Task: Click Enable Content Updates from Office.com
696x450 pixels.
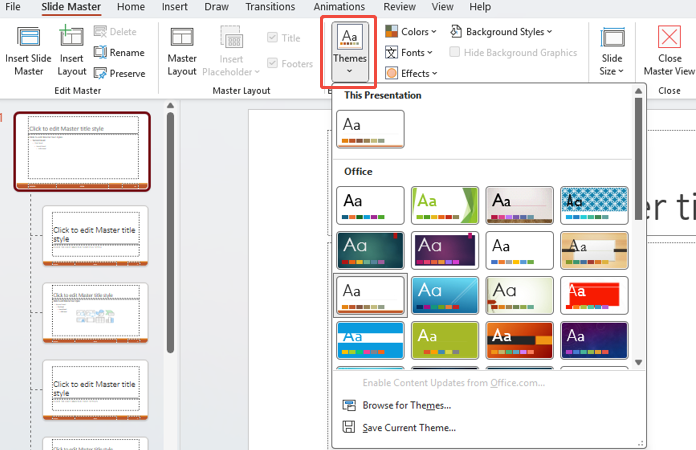Action: (454, 383)
